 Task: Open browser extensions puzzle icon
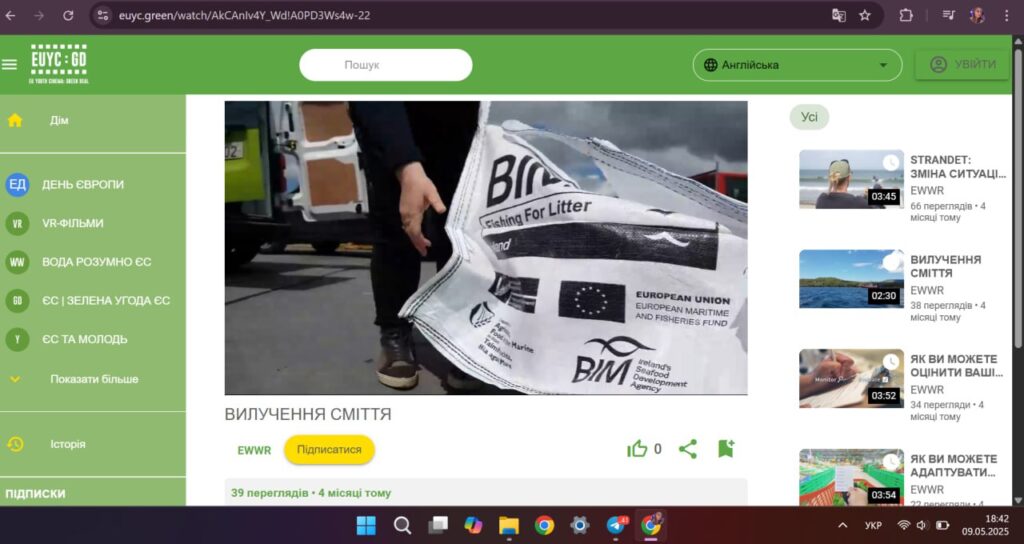(906, 15)
